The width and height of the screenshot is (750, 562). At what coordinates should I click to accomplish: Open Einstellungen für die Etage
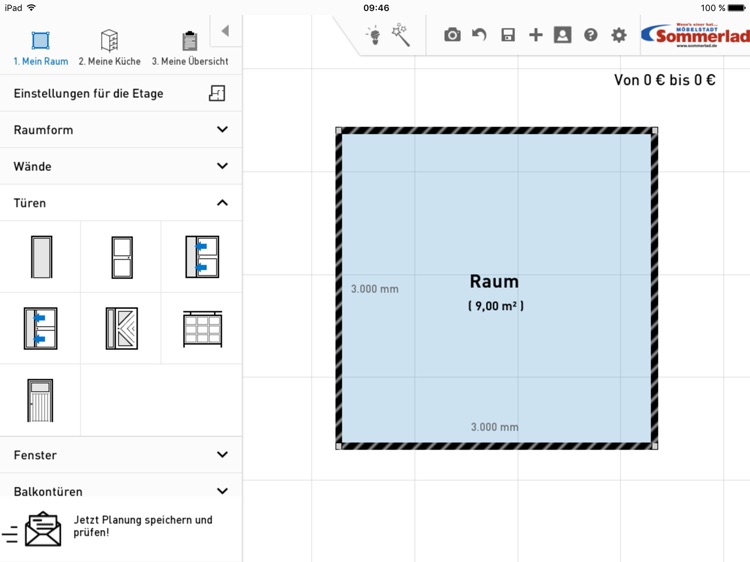(120, 93)
